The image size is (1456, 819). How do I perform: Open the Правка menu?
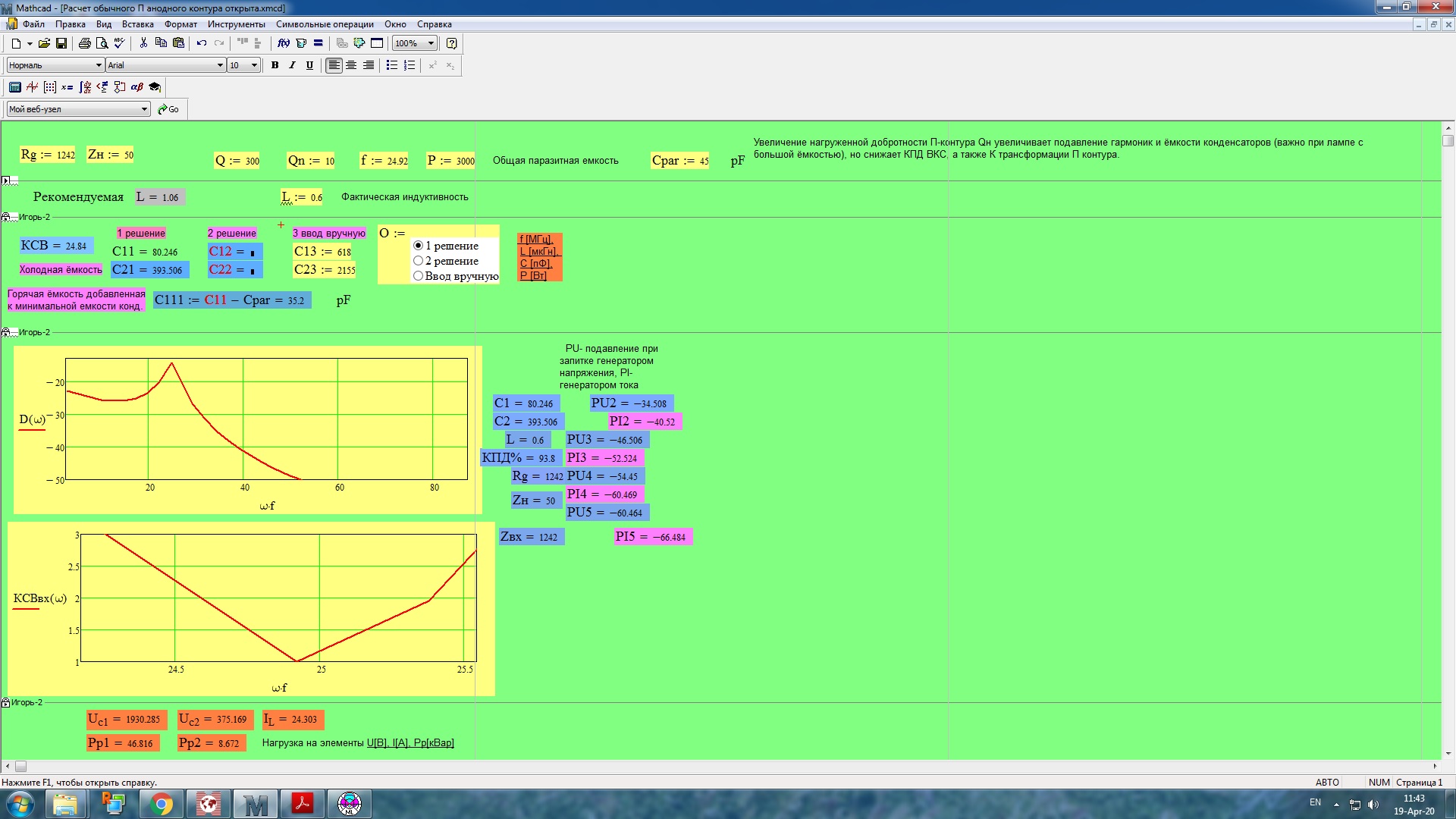click(x=70, y=24)
